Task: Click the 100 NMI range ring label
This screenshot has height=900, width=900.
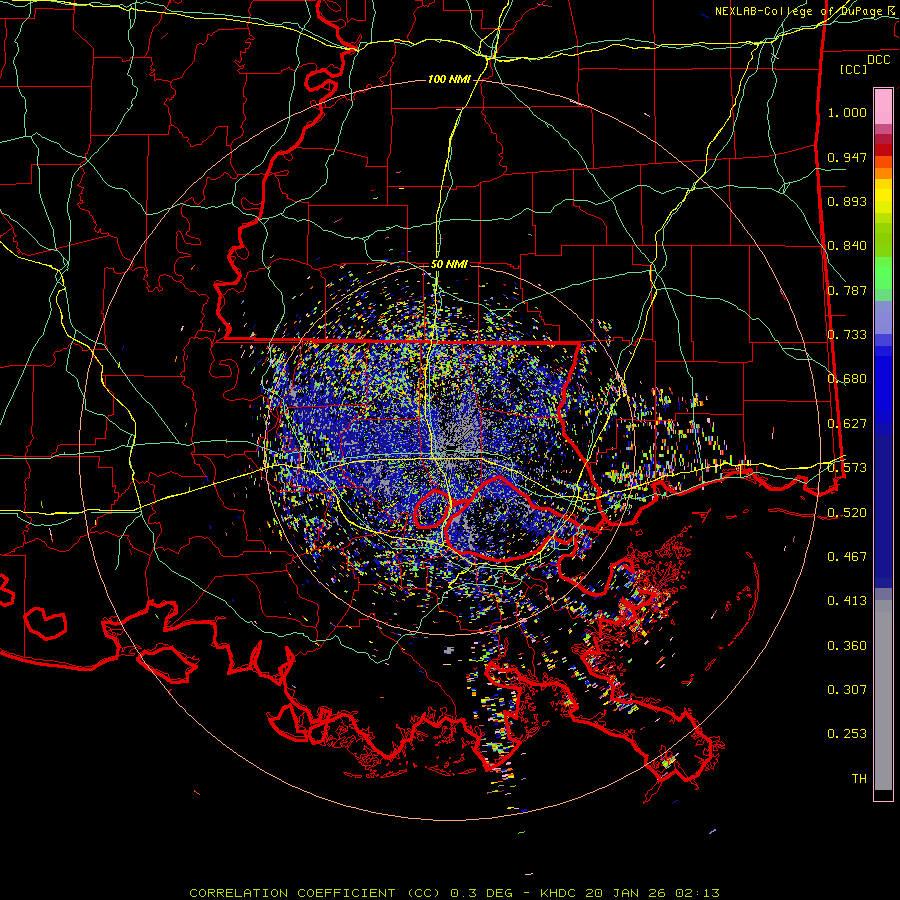Action: 449,79
